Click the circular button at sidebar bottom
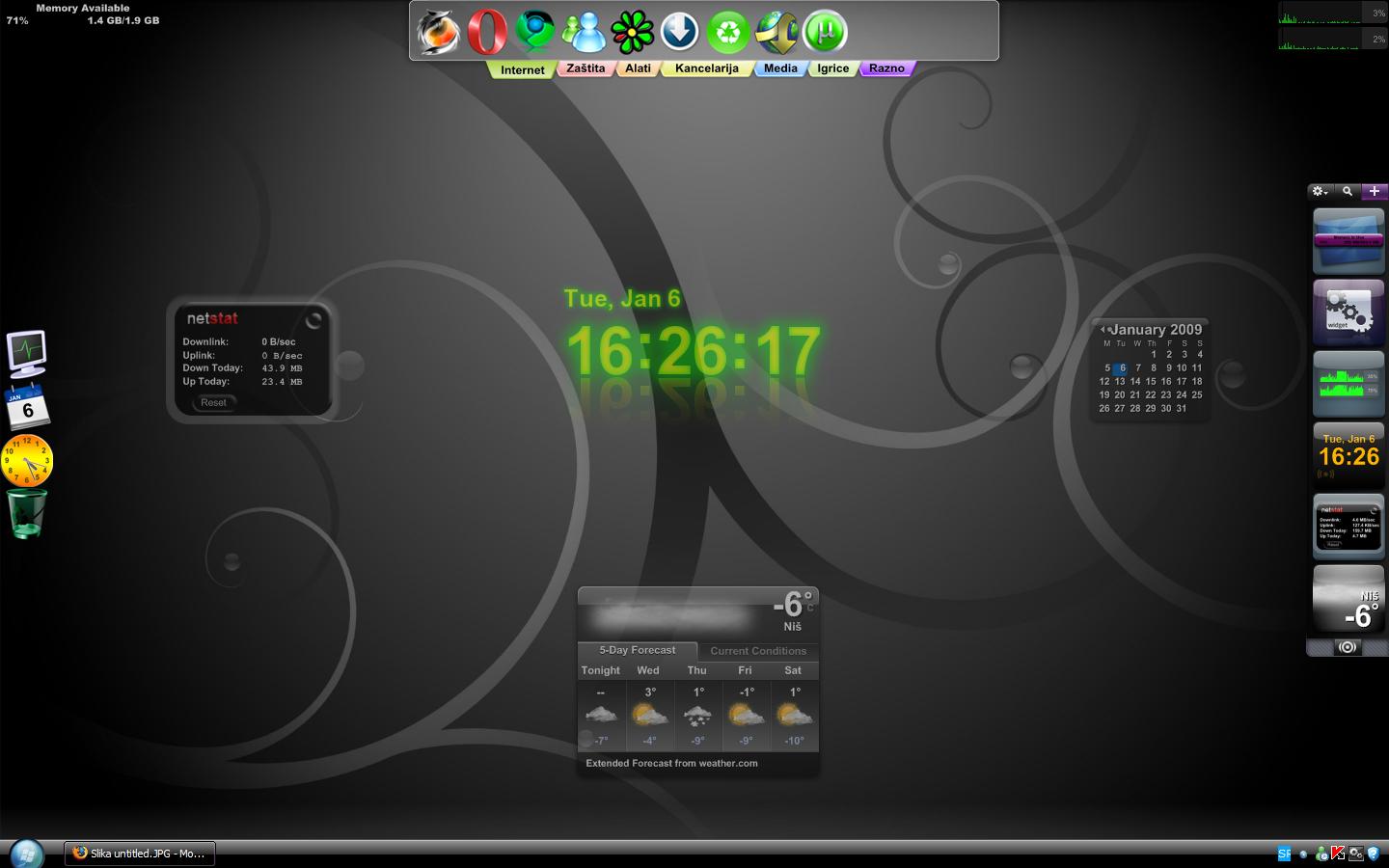The width and height of the screenshot is (1389, 868). pyautogui.click(x=1348, y=647)
